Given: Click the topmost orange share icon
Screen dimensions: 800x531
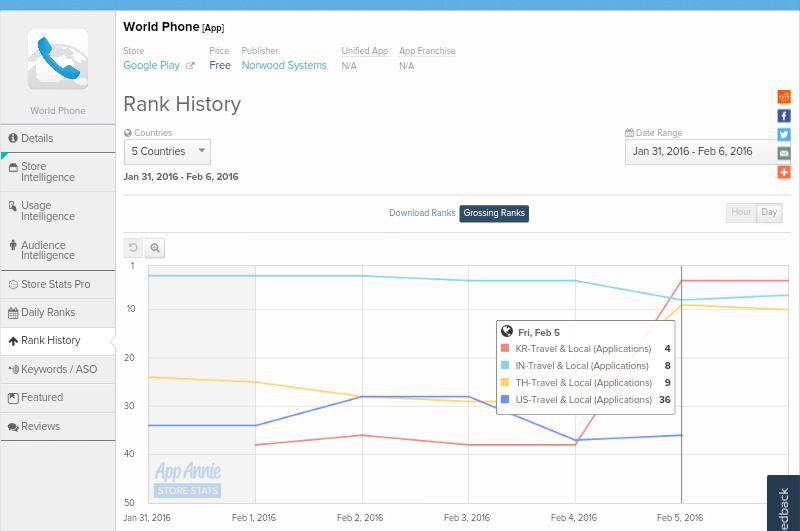Looking at the screenshot, I should tap(784, 97).
